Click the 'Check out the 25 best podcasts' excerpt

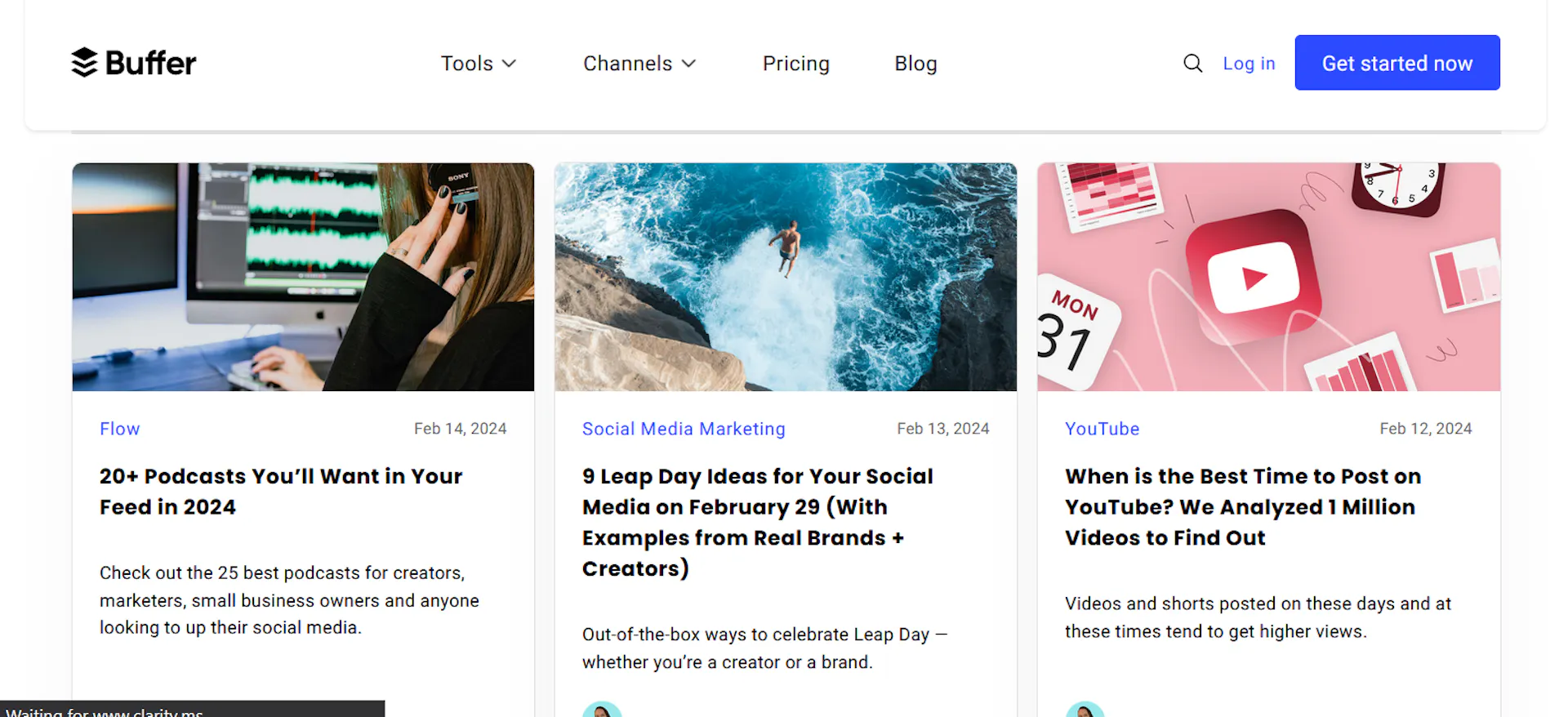point(289,600)
